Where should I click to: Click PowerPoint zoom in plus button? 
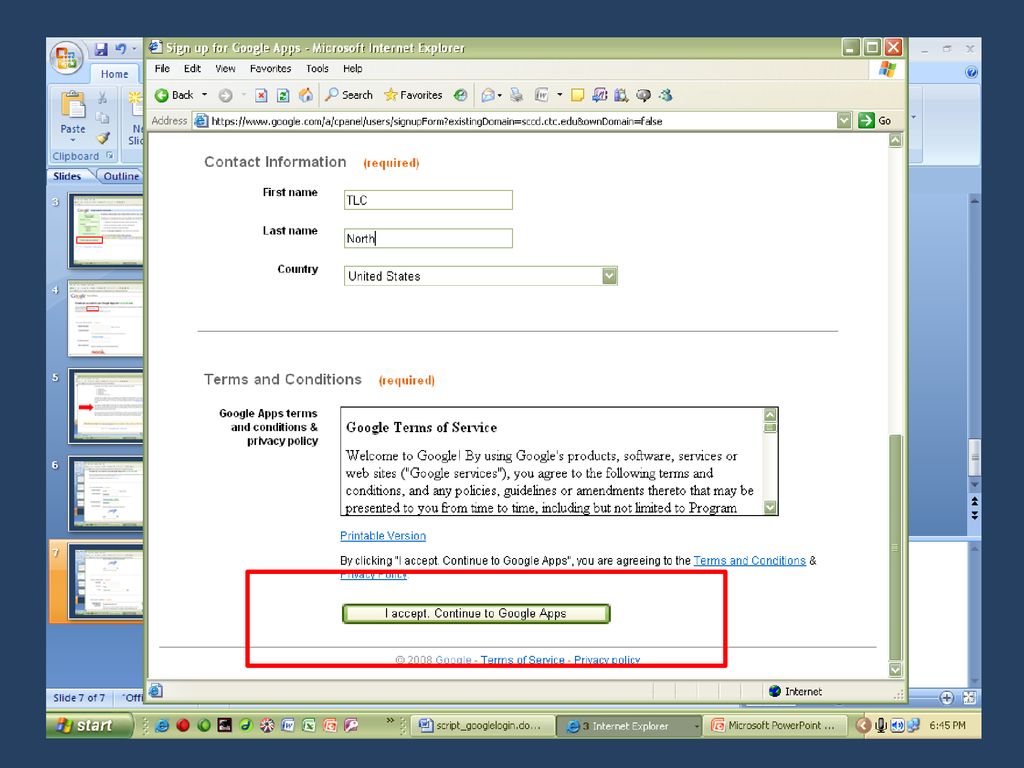[x=947, y=697]
